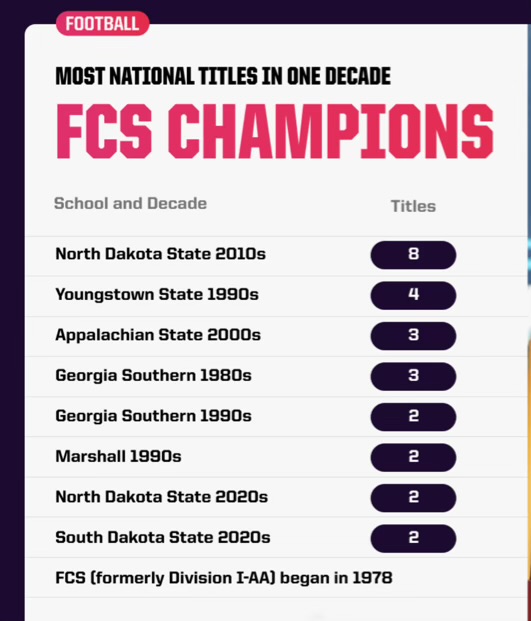Click Georgia Southern 1980s 3 titles badge
This screenshot has width=531, height=621.
pos(413,376)
